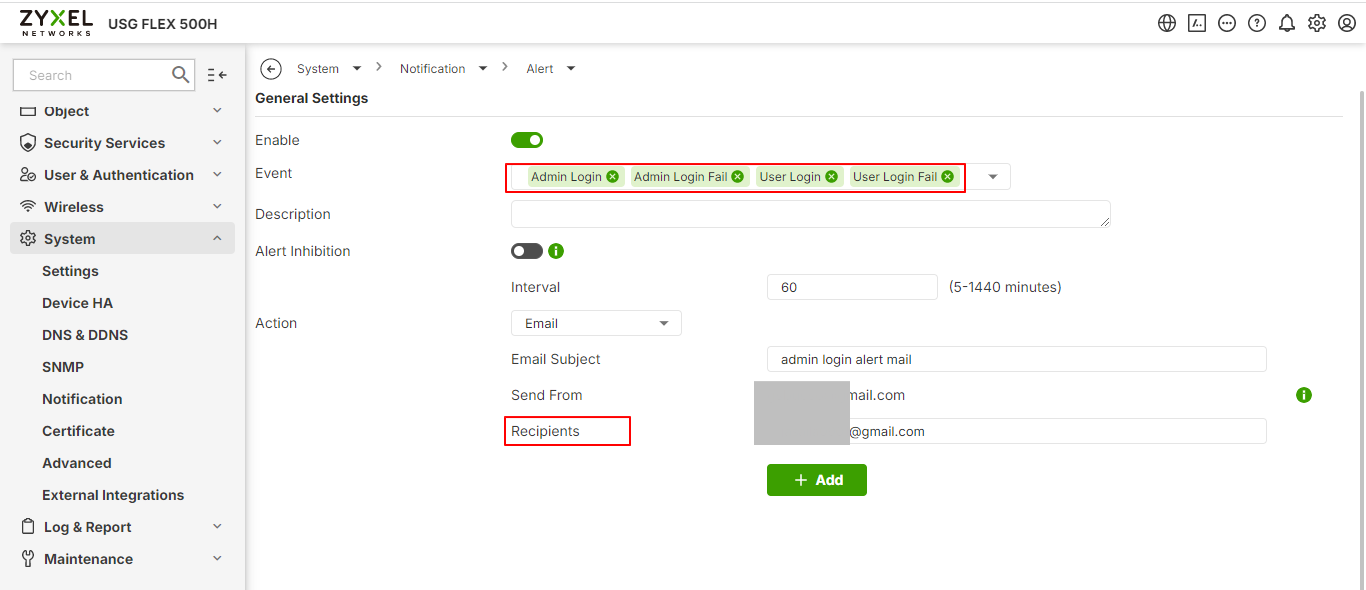Image resolution: width=1366 pixels, height=590 pixels.
Task: Open the Notification submenu item
Action: (82, 399)
